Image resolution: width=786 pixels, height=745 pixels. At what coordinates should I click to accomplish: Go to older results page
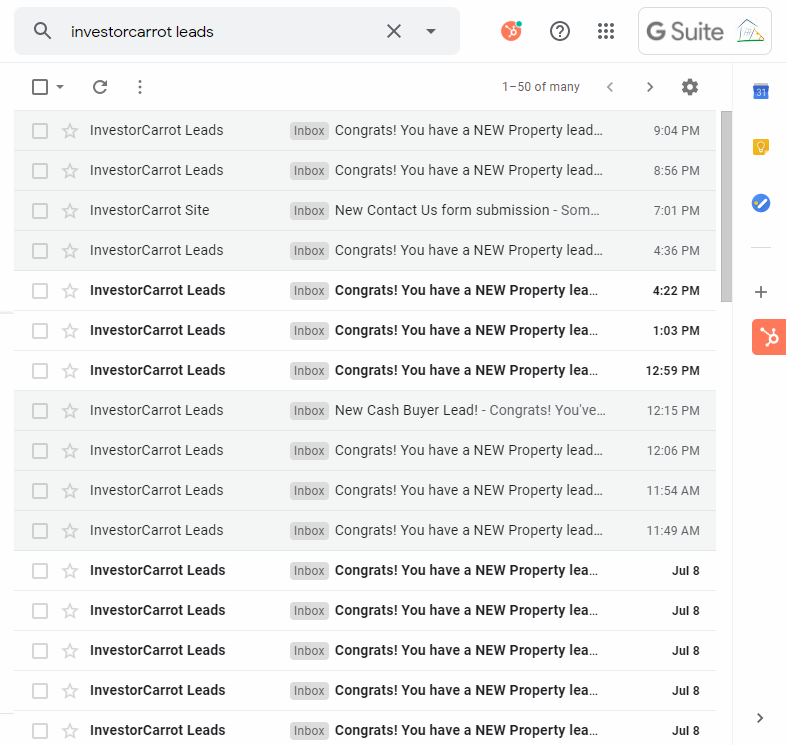coord(650,87)
